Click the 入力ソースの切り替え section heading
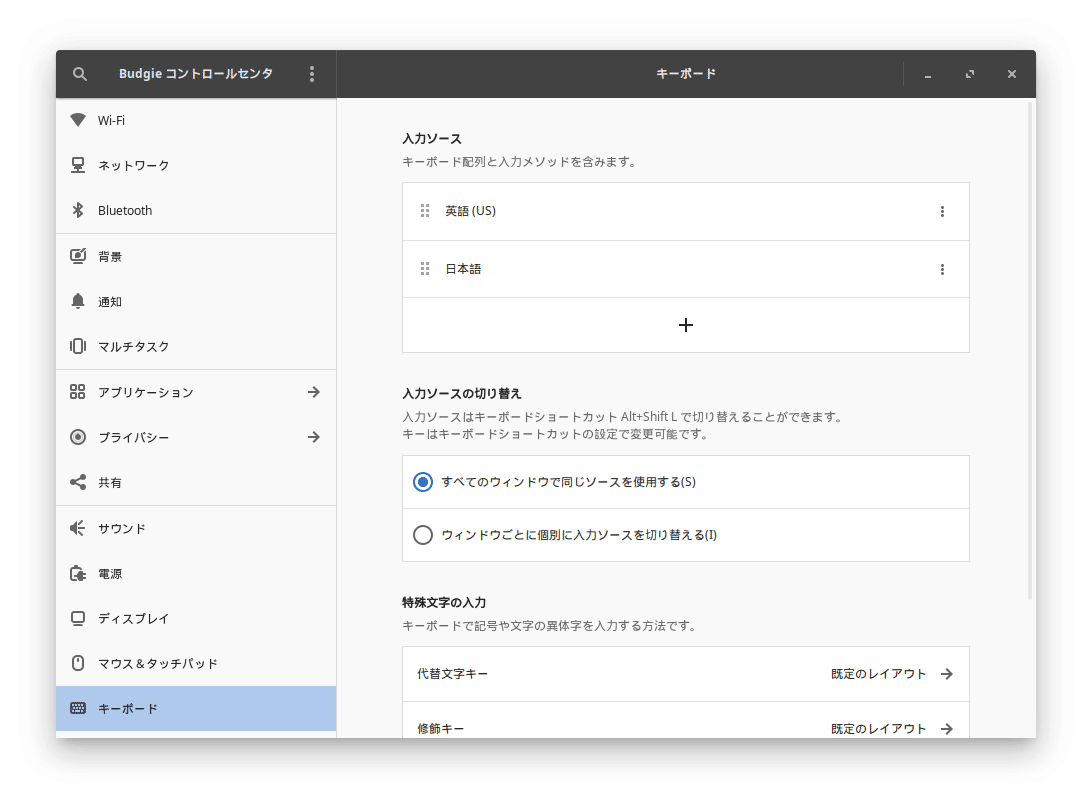 [462, 393]
